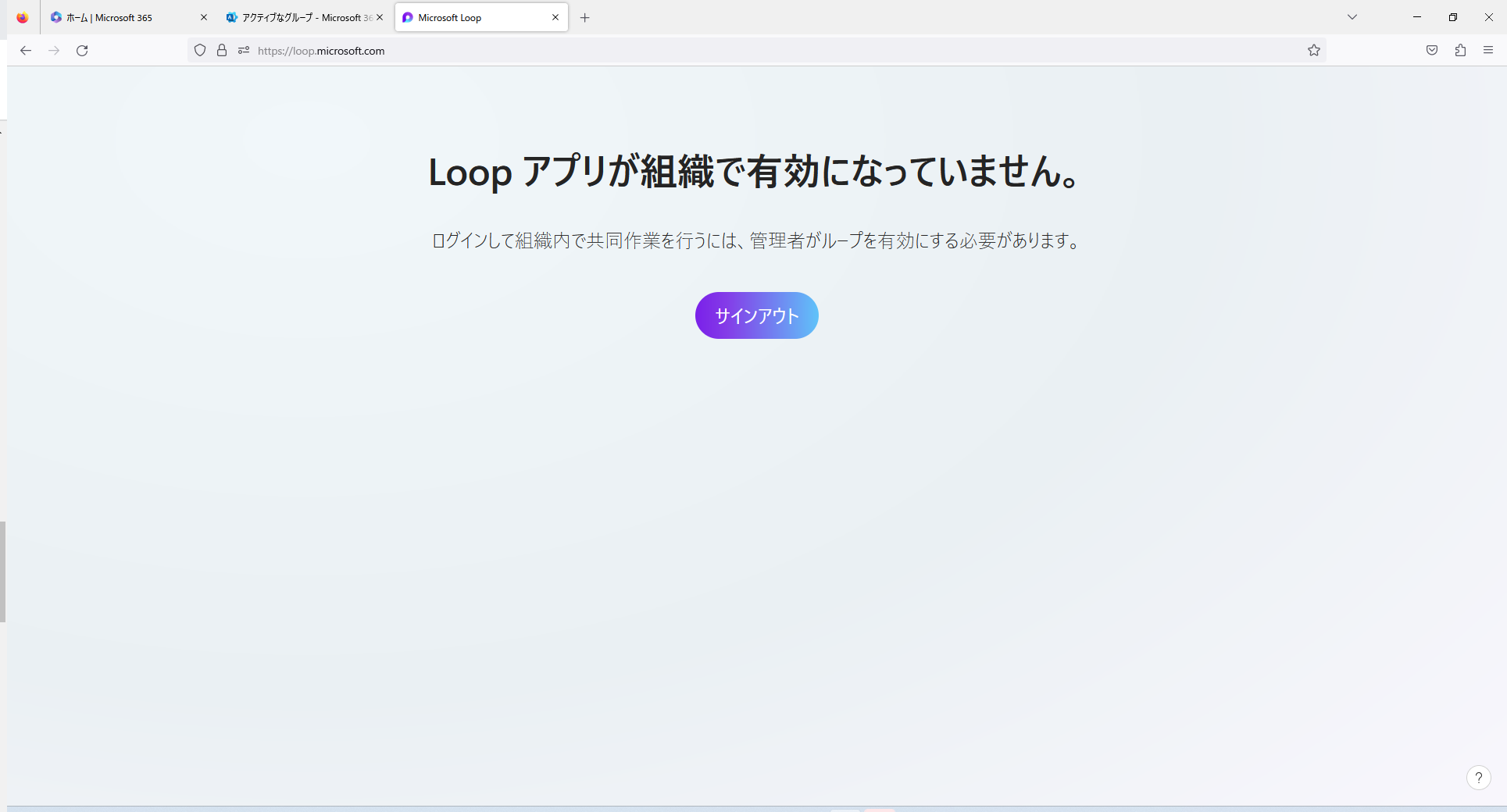Click the Firefox View icon in tab strip
The height and width of the screenshot is (812, 1507).
click(x=23, y=17)
